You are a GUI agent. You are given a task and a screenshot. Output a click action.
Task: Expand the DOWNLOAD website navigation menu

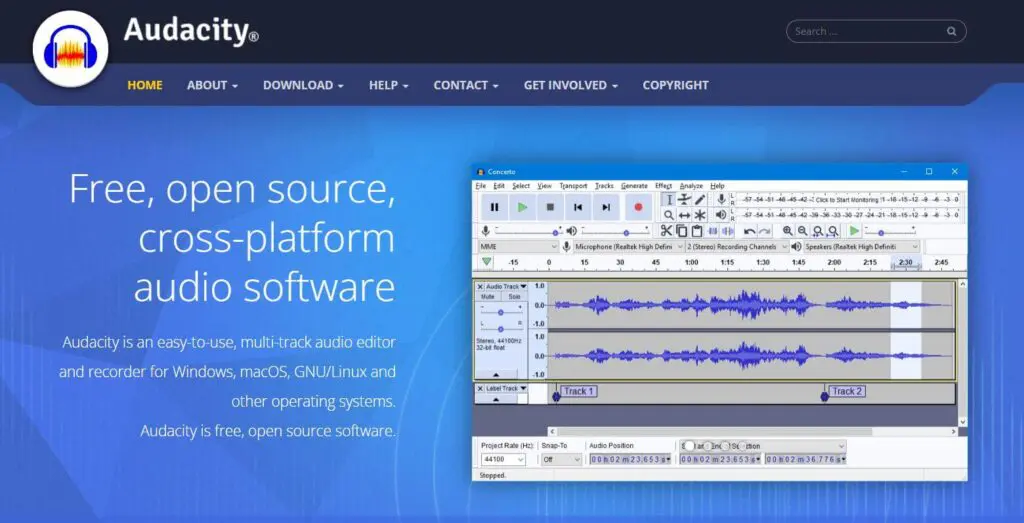point(303,85)
